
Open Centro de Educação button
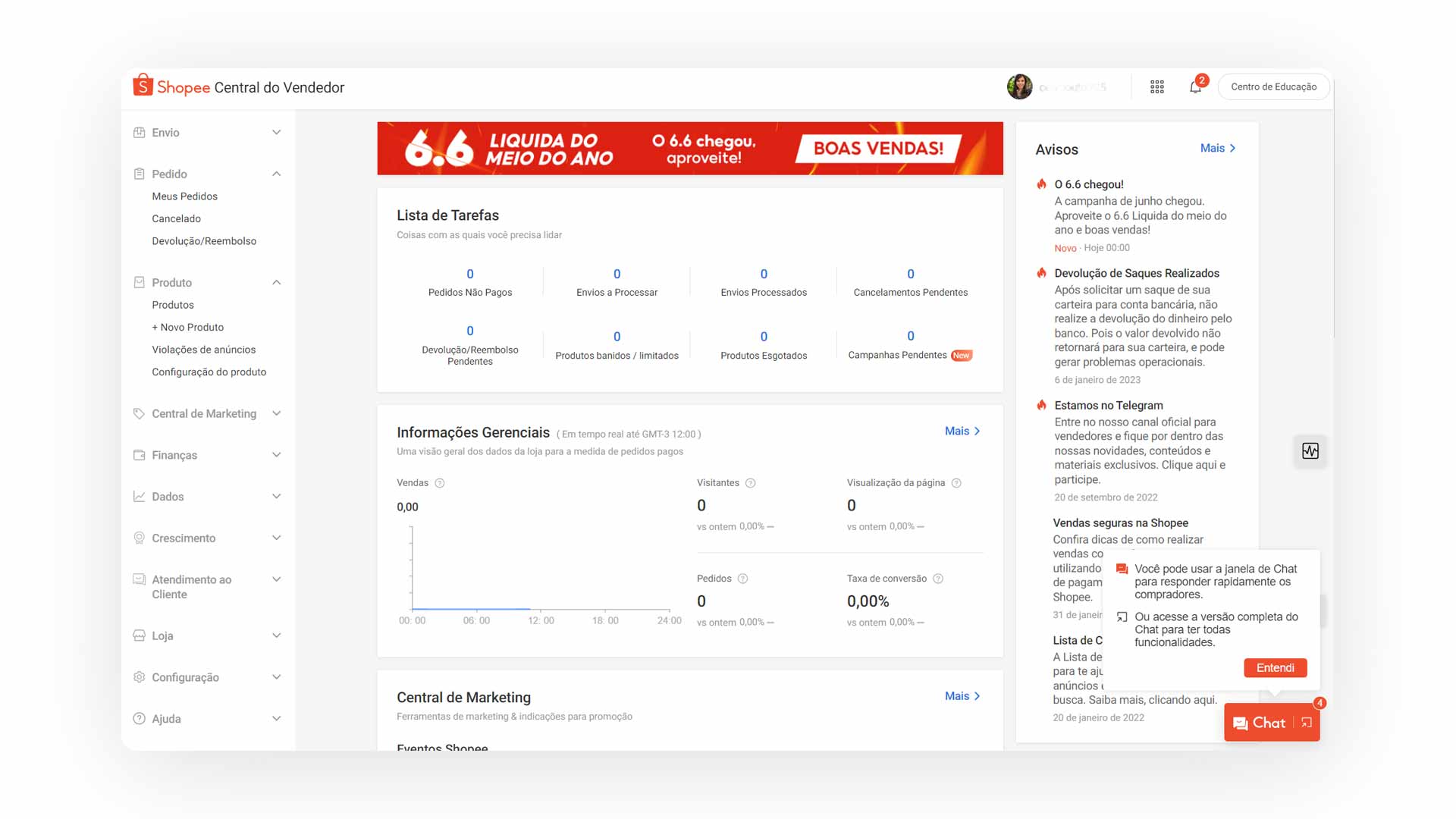coord(1273,87)
